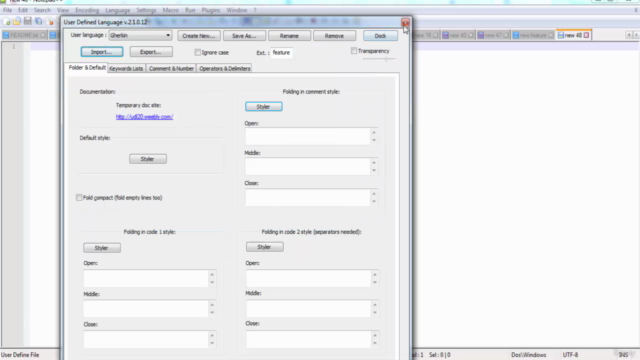Open the Settings menu
This screenshot has height=360, width=640.
coord(146,10)
